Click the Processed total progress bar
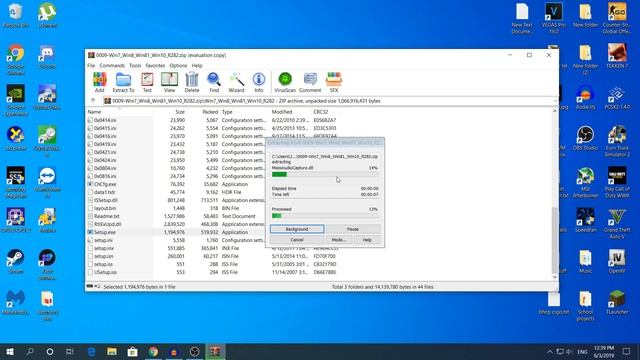640x360 pixels. pos(325,216)
